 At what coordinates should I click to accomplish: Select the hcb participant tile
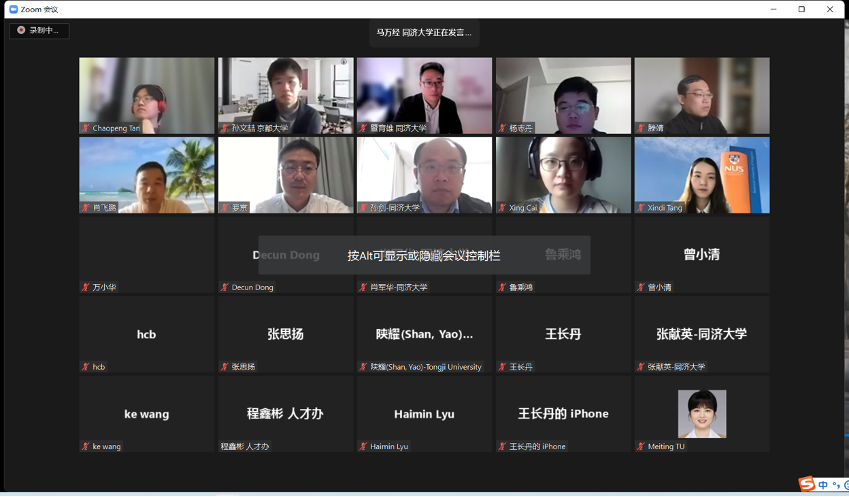147,334
